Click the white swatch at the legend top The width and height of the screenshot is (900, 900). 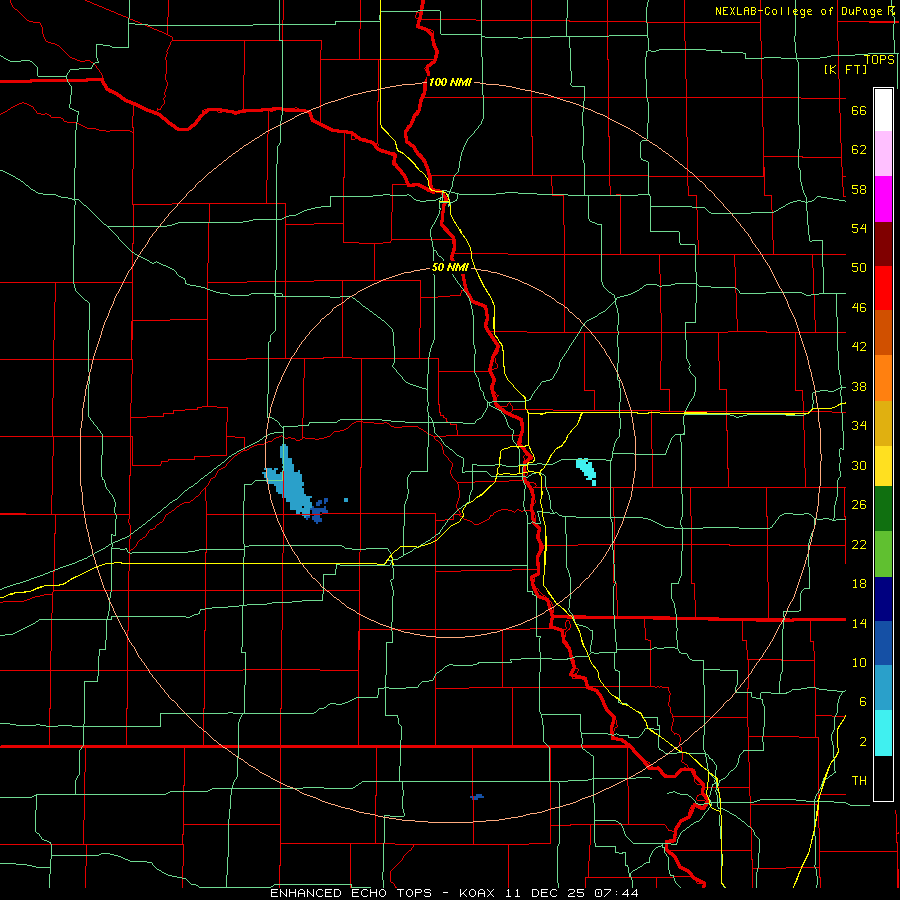tap(883, 110)
